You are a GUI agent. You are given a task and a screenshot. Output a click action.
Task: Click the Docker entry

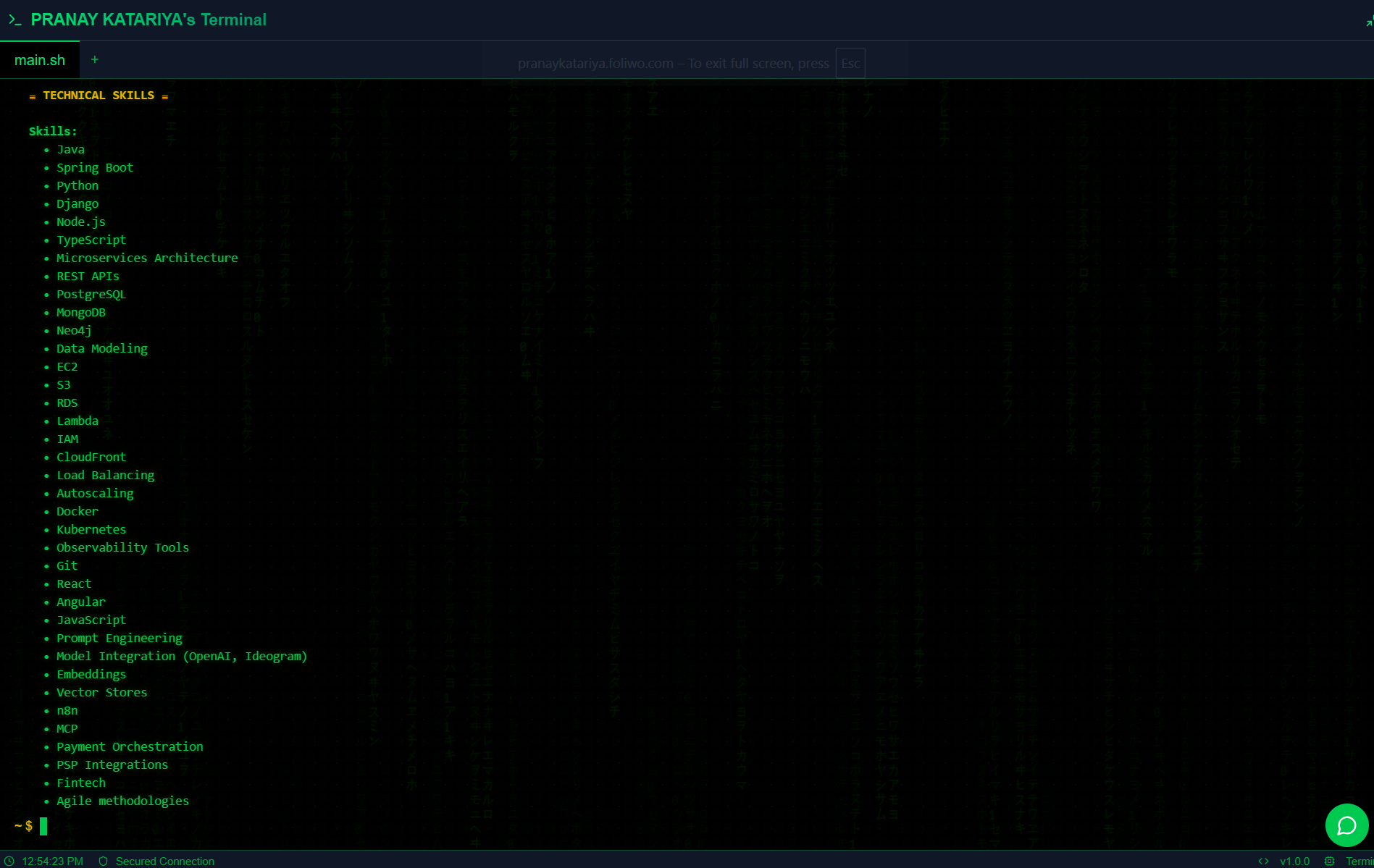pos(78,511)
